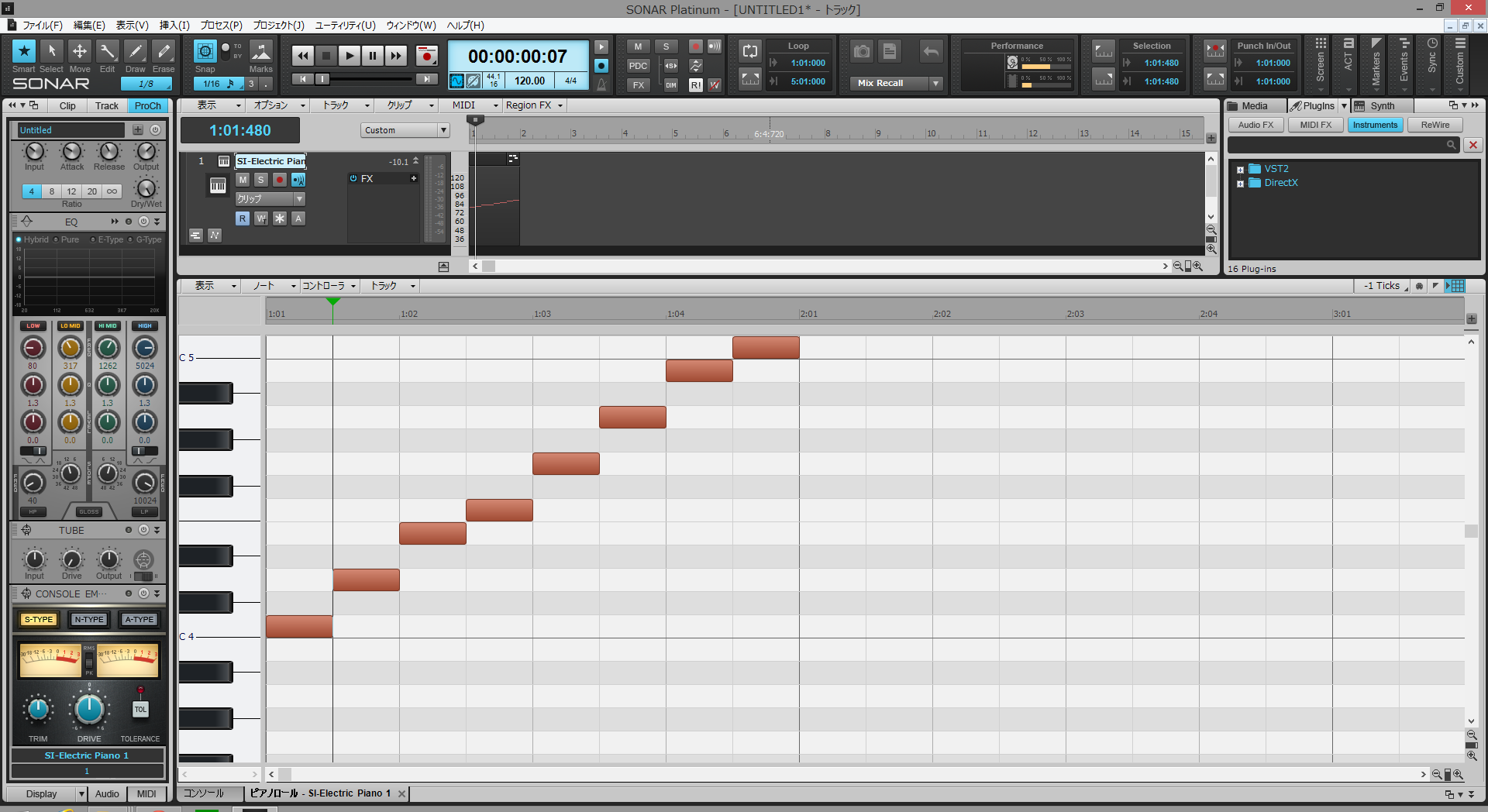The width and height of the screenshot is (1488, 812).
Task: Click global Solo S button in mix module
Action: pos(666,46)
